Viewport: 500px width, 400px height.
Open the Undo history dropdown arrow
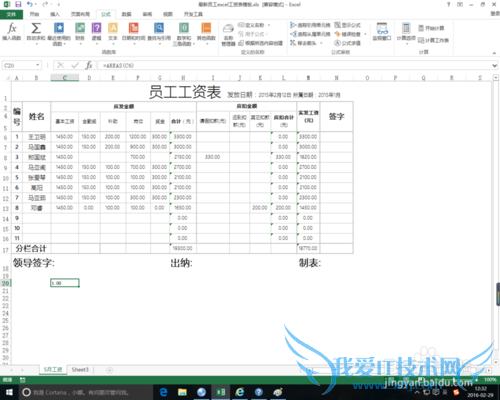(35, 4)
